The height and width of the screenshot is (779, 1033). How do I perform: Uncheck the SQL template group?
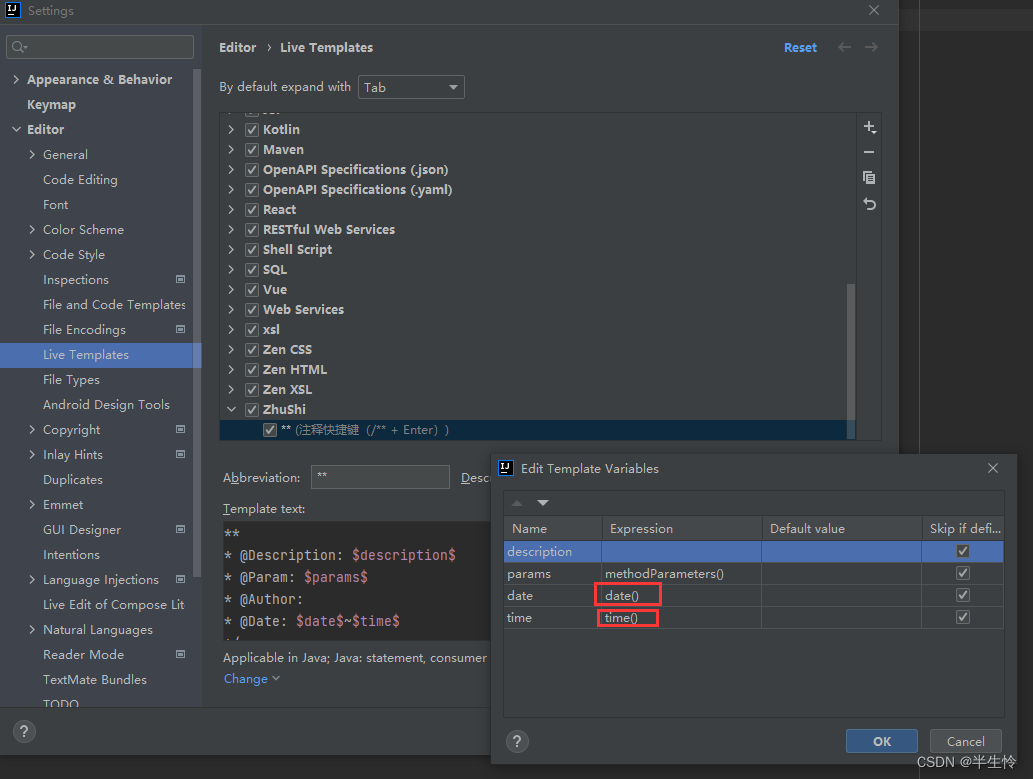coord(252,270)
